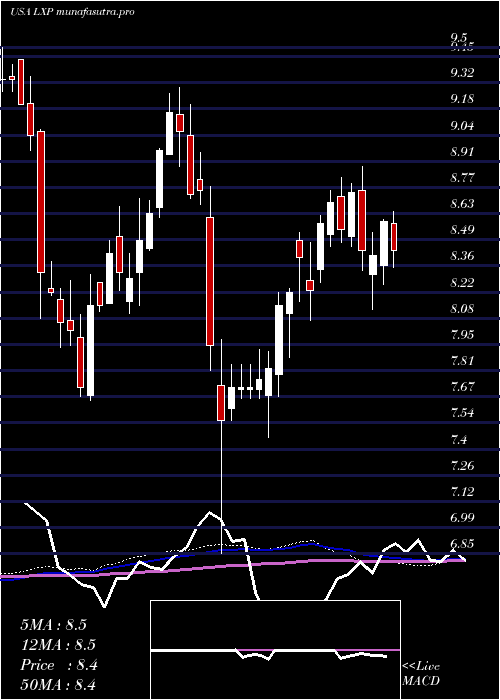Select the 9.32 price axis label

pos(462,72)
